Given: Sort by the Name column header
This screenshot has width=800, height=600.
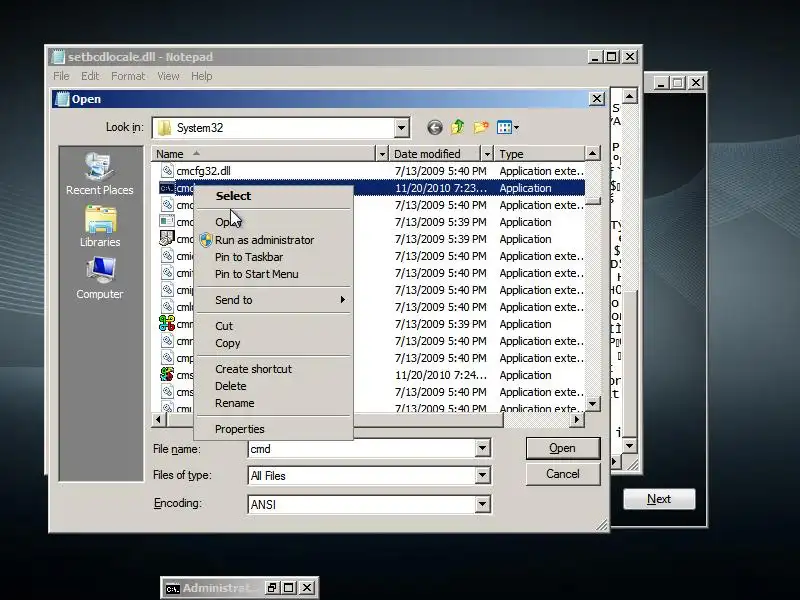Looking at the screenshot, I should [264, 154].
